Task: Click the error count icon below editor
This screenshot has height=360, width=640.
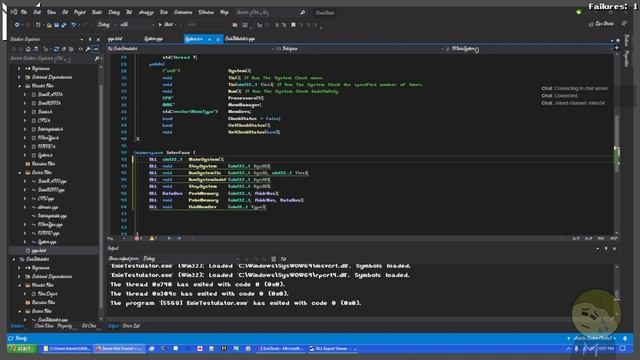Action: coord(138,238)
